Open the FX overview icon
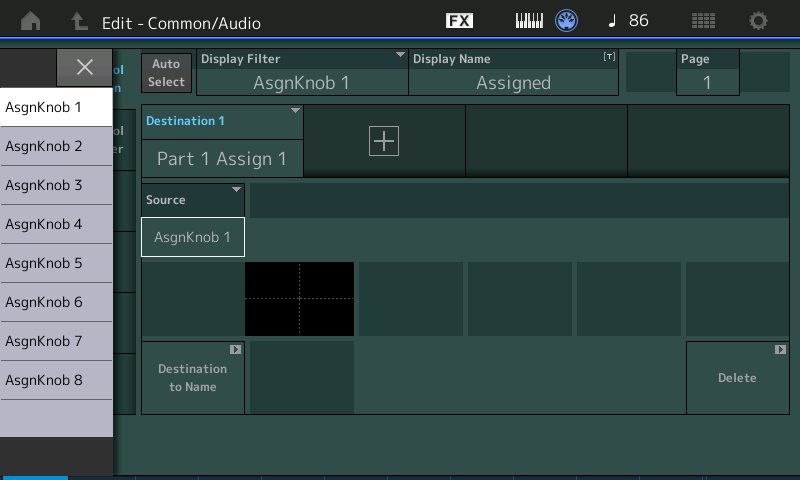Viewport: 800px width, 480px height. point(459,21)
